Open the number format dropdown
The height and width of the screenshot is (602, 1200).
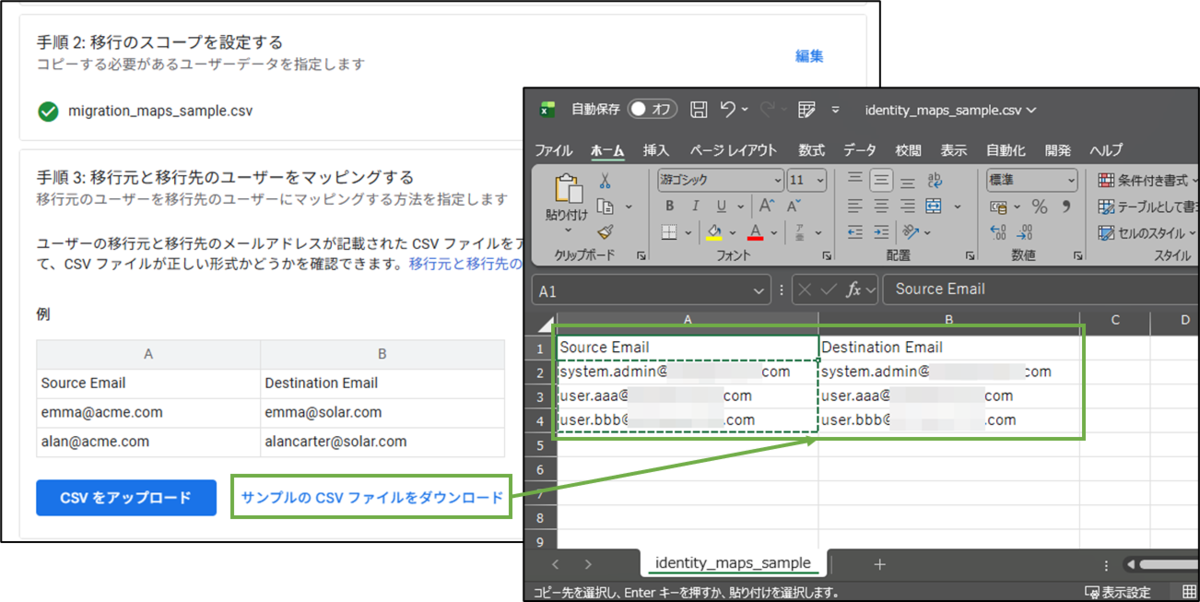tap(1072, 181)
